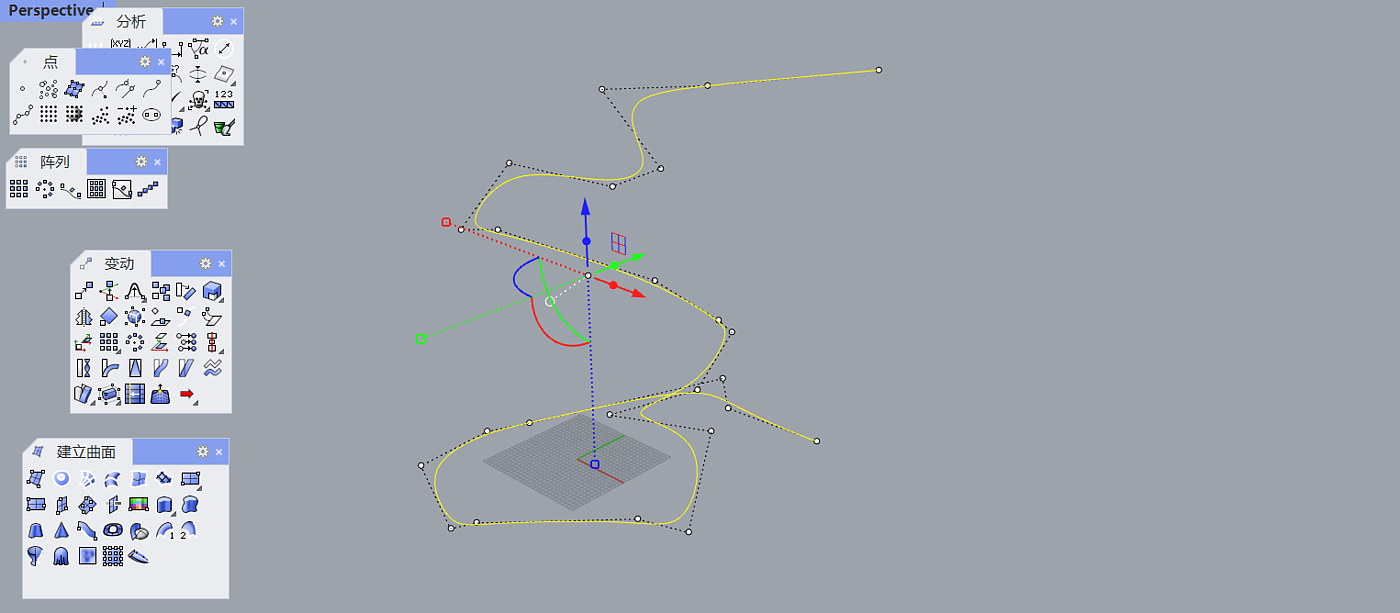Pick the Polar Array icon in 阵列 toolbar
The height and width of the screenshot is (613, 1400).
click(x=45, y=189)
